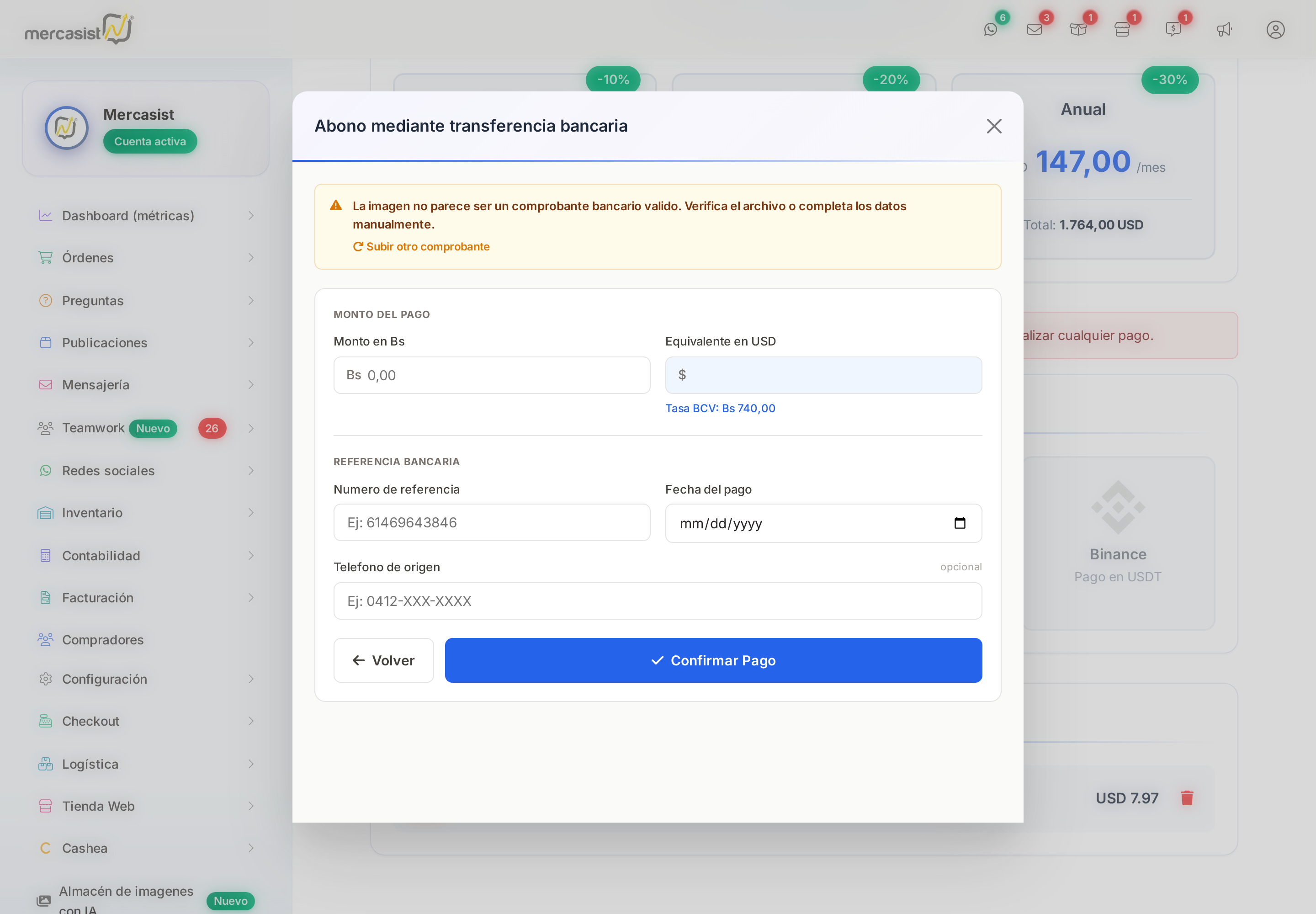The width and height of the screenshot is (1316, 914).
Task: Focus the Monto en Bs input field
Action: click(491, 375)
